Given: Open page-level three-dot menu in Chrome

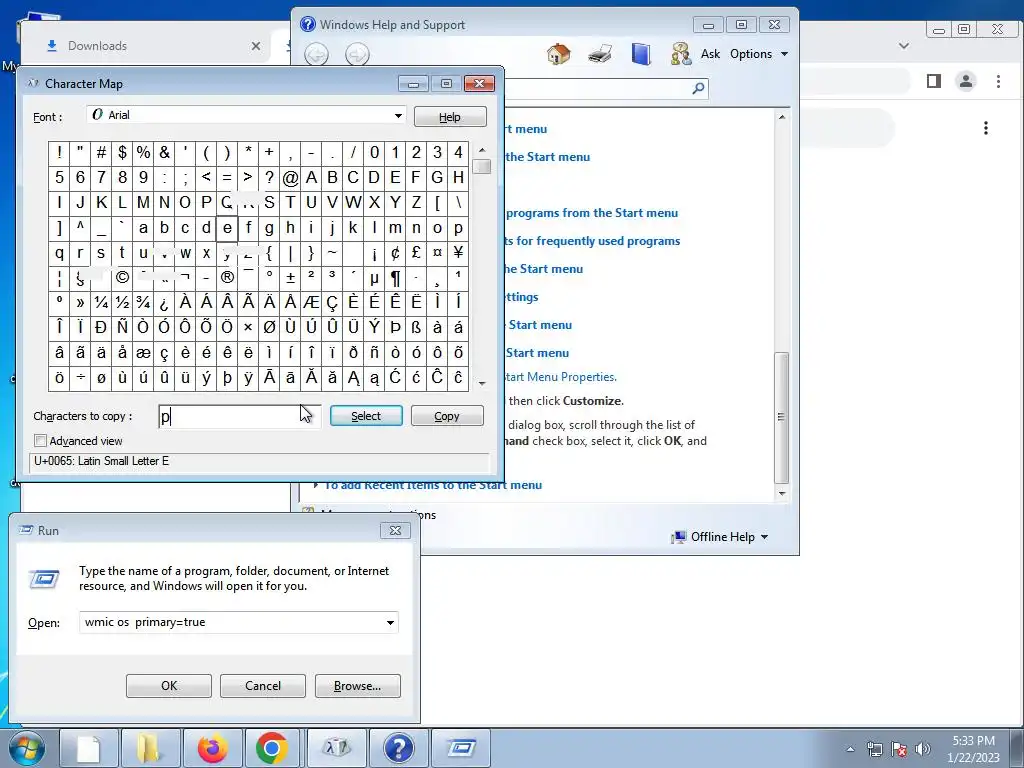Looking at the screenshot, I should coord(986,128).
